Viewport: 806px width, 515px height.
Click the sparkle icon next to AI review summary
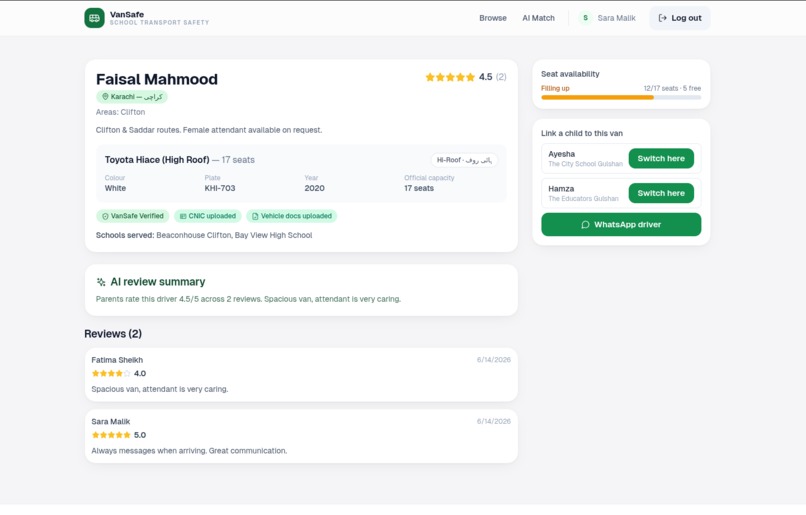coord(101,282)
